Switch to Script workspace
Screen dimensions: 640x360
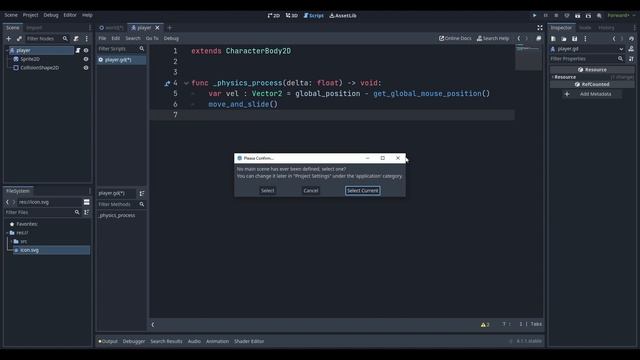(313, 16)
